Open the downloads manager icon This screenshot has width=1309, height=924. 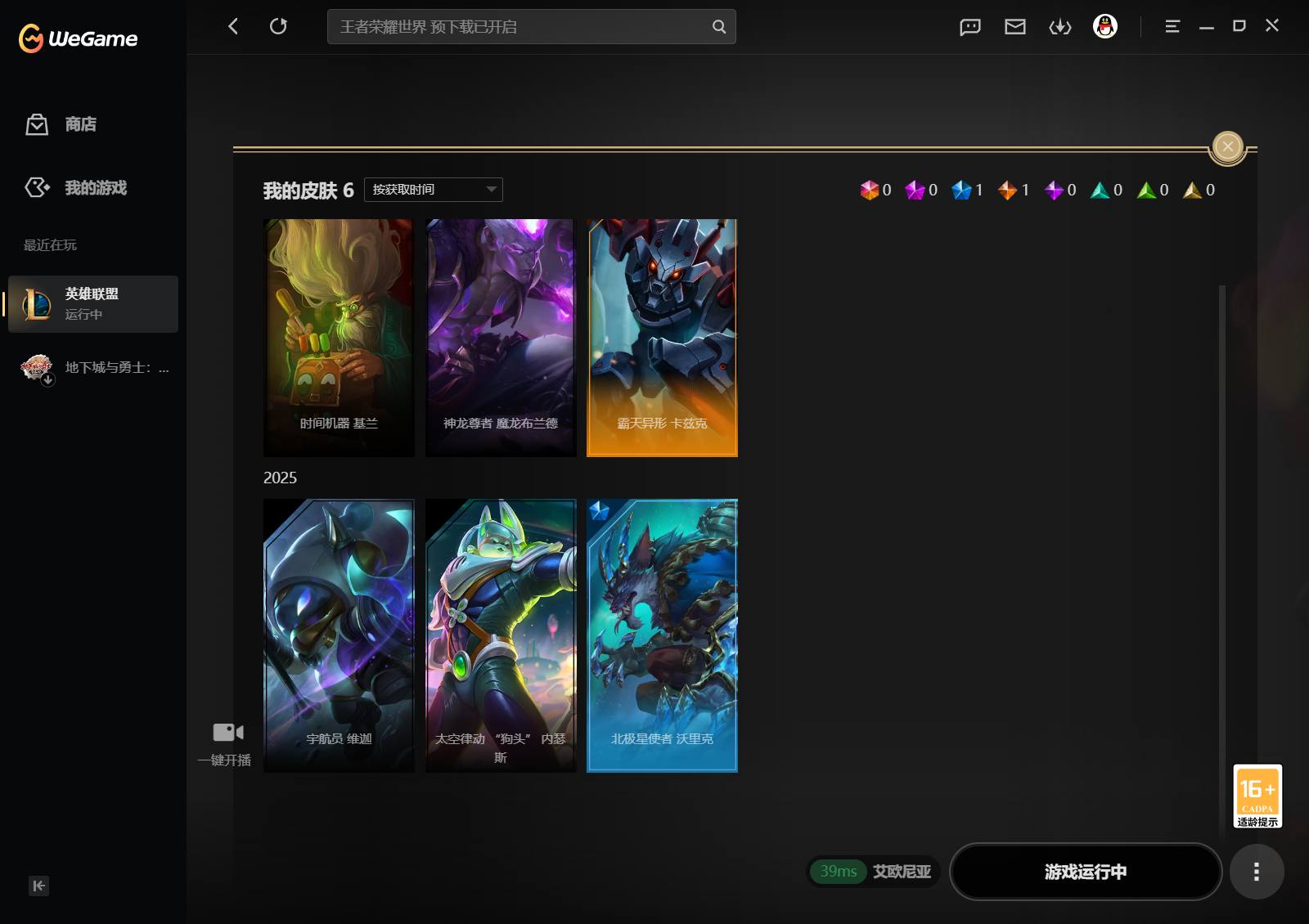[1059, 27]
